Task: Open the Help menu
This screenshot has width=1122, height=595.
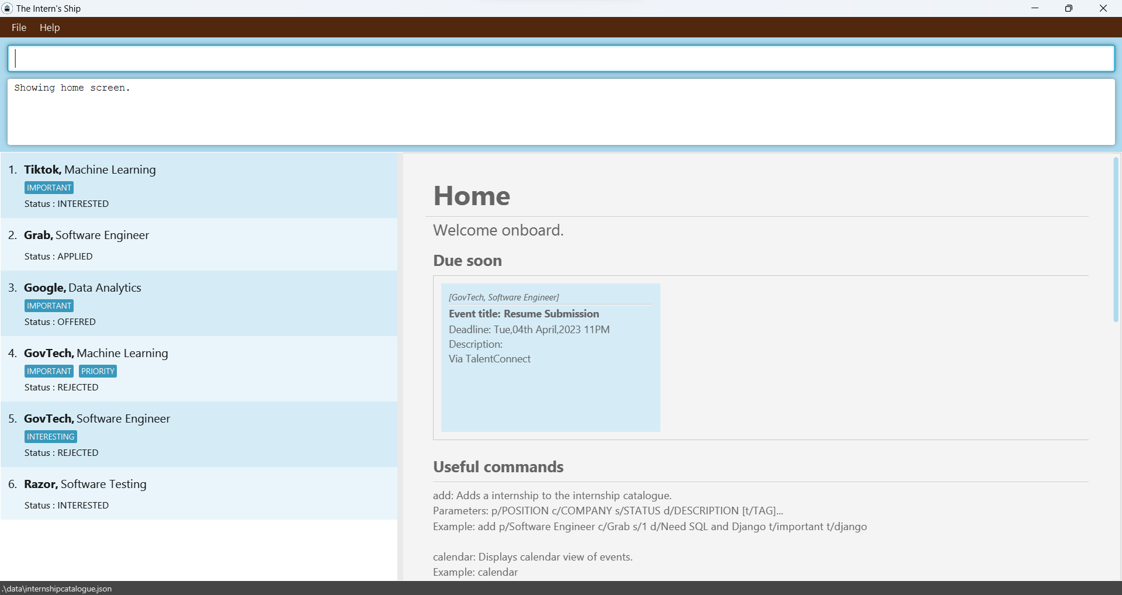Action: coord(49,27)
